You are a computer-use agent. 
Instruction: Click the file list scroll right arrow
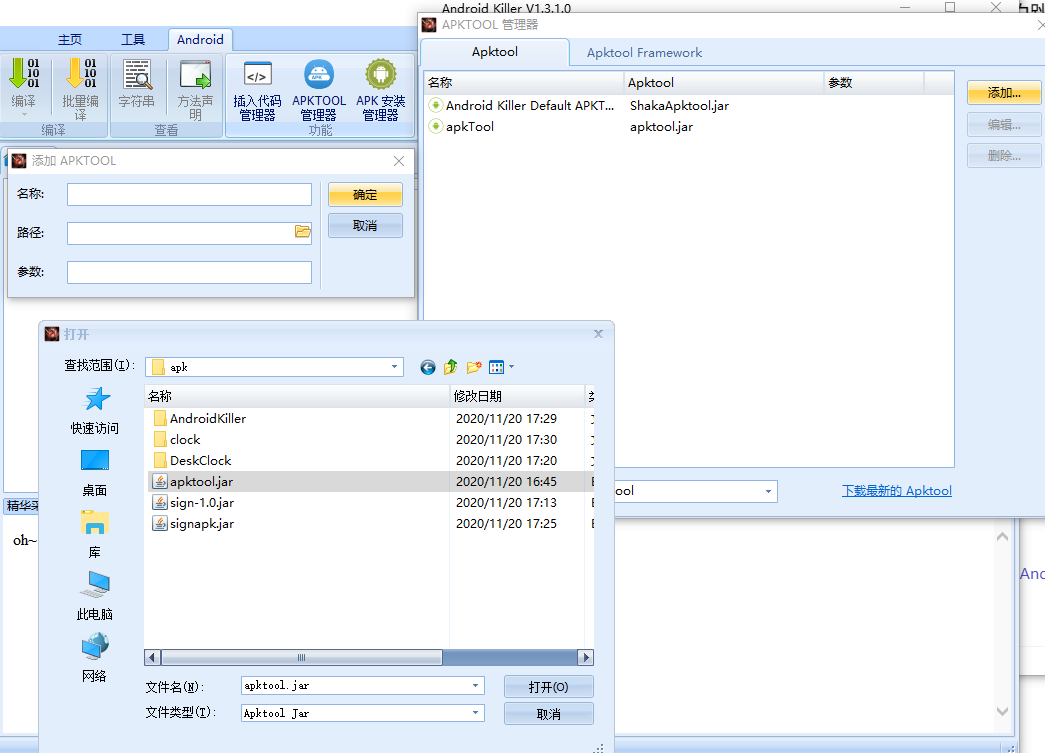[586, 658]
